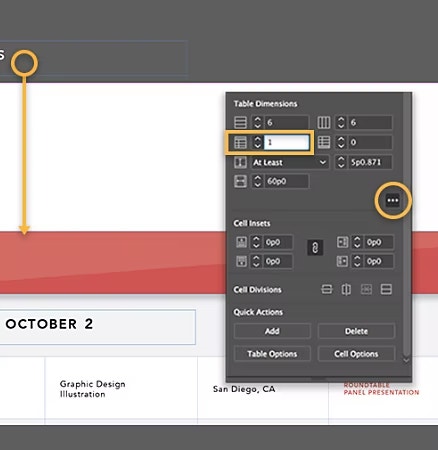Image resolution: width=438 pixels, height=450 pixels.
Task: Open Cell Options
Action: coord(357,354)
